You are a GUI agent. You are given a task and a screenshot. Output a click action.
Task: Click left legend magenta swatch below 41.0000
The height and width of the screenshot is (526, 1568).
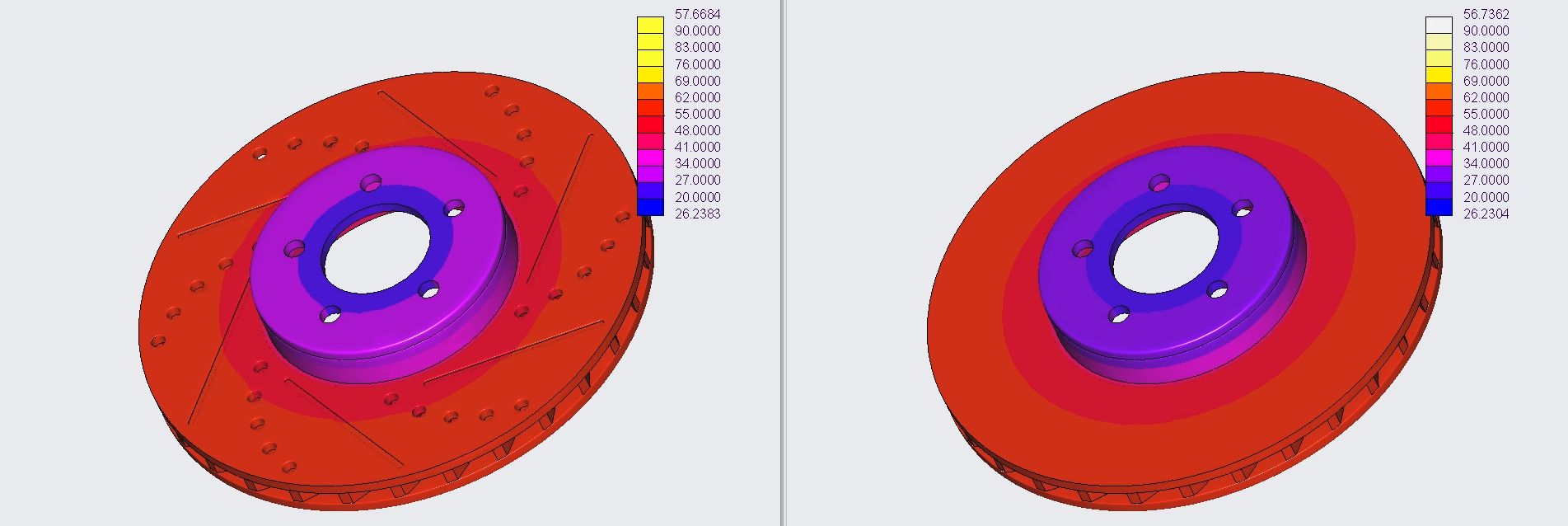pyautogui.click(x=650, y=157)
